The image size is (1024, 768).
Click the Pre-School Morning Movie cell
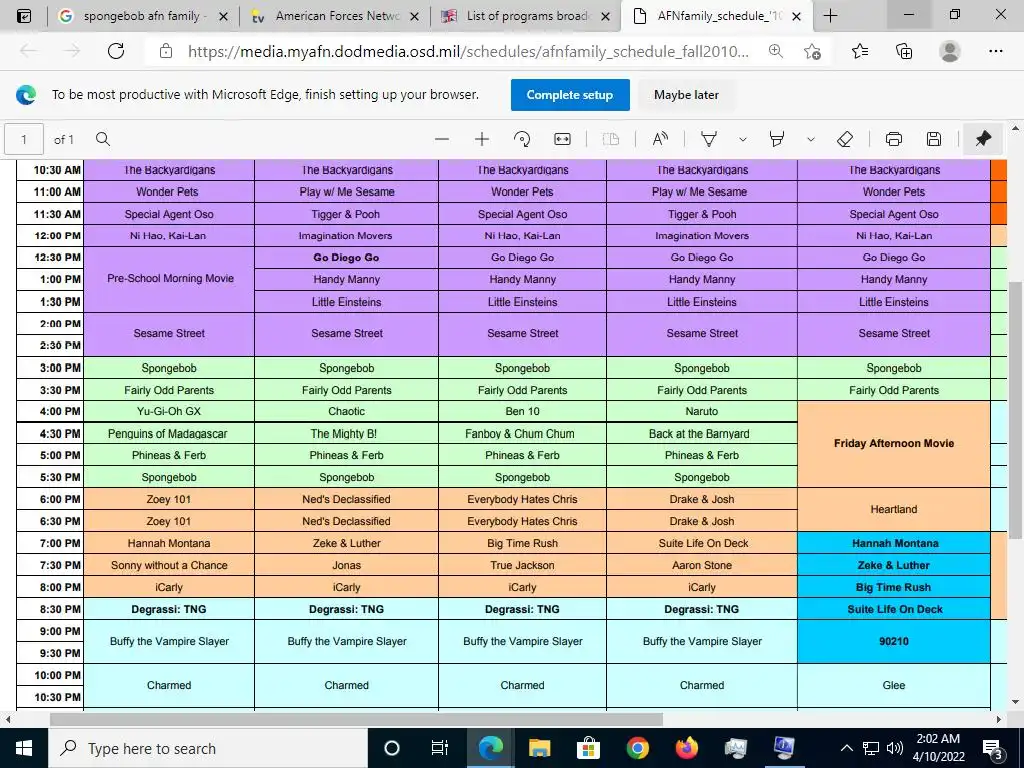[170, 279]
